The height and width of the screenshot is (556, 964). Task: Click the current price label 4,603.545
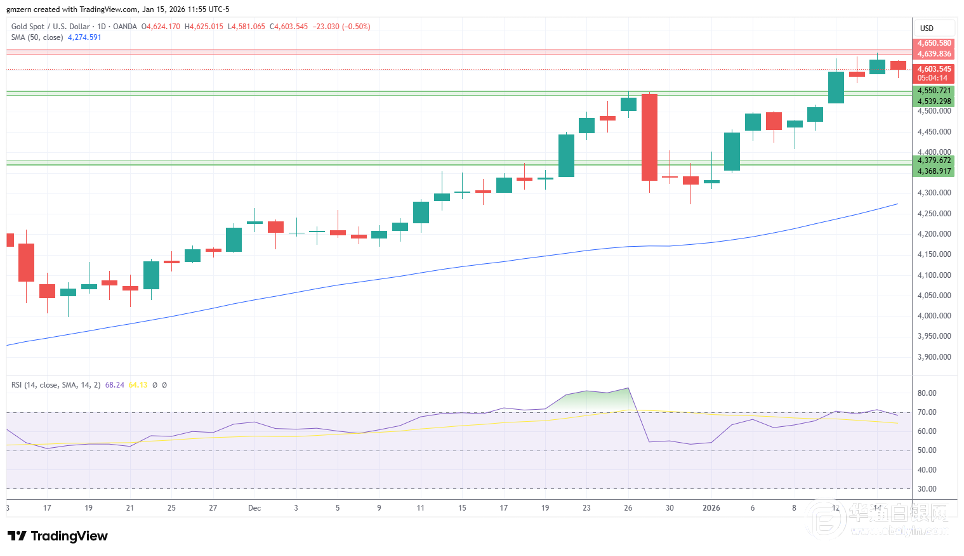click(935, 69)
